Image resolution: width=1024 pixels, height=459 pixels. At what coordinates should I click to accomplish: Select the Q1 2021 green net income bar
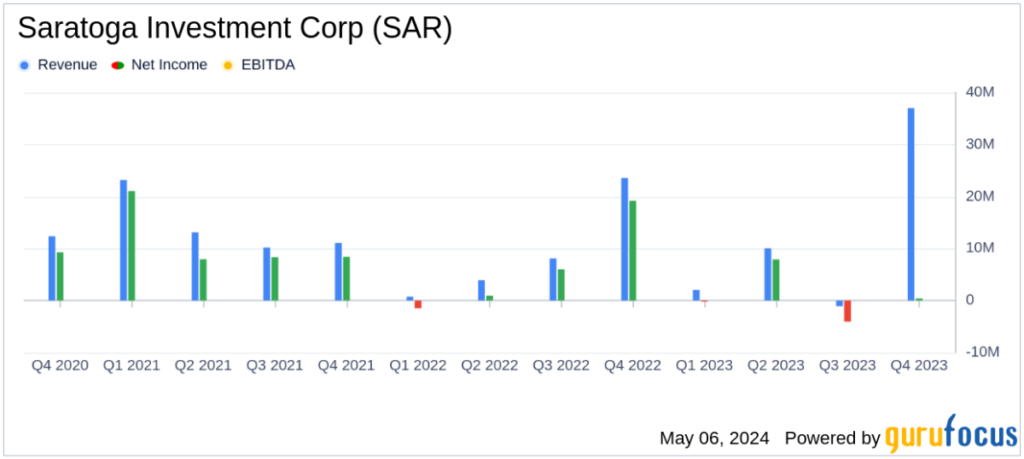(x=132, y=245)
